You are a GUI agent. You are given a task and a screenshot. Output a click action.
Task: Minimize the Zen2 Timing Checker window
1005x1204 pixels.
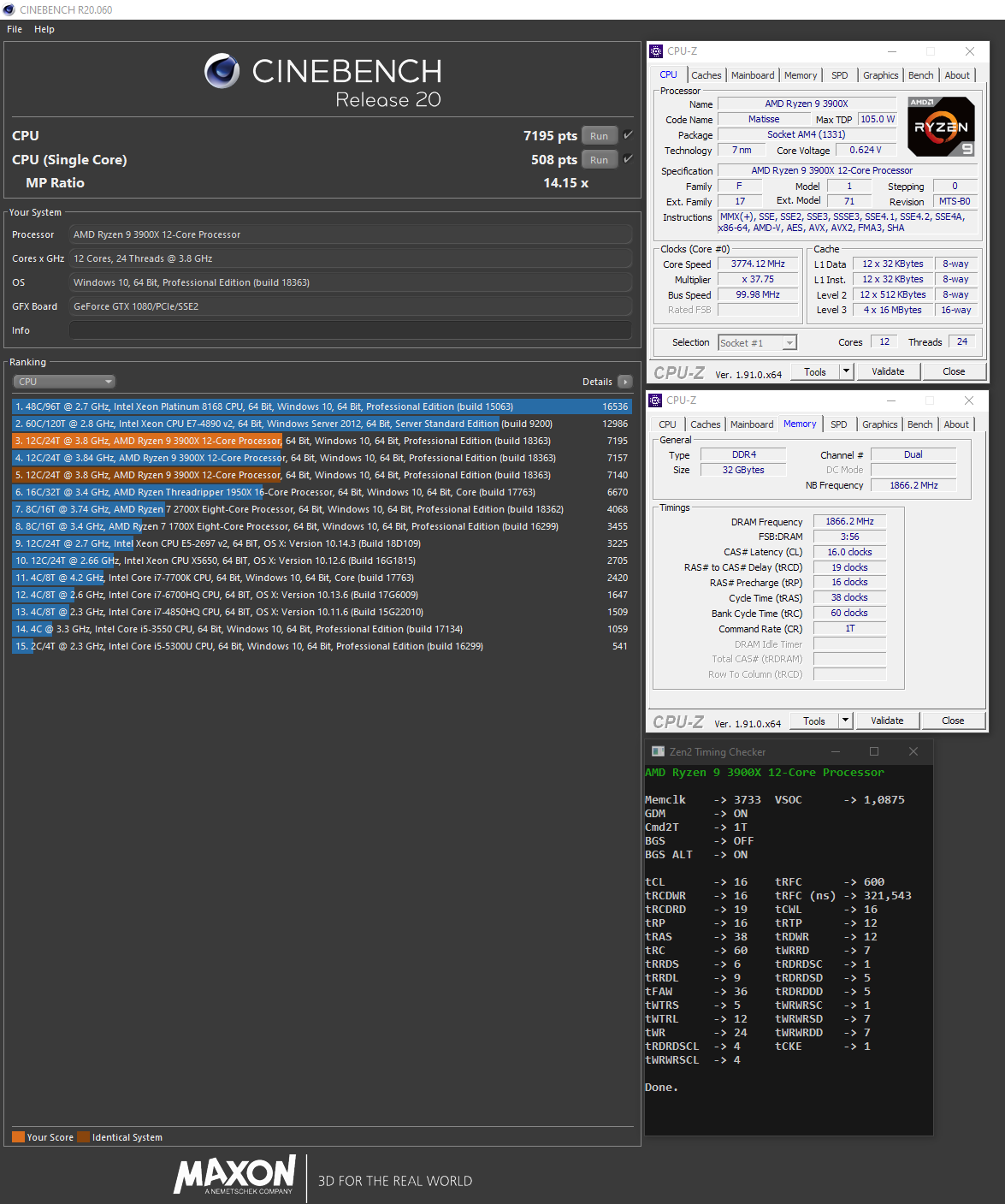(x=835, y=751)
